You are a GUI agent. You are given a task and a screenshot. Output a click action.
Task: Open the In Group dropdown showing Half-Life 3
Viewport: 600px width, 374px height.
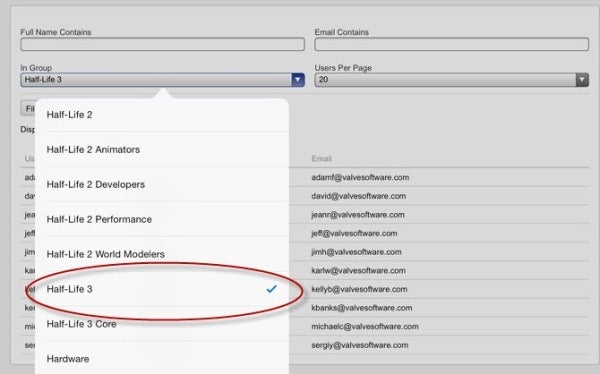point(163,80)
